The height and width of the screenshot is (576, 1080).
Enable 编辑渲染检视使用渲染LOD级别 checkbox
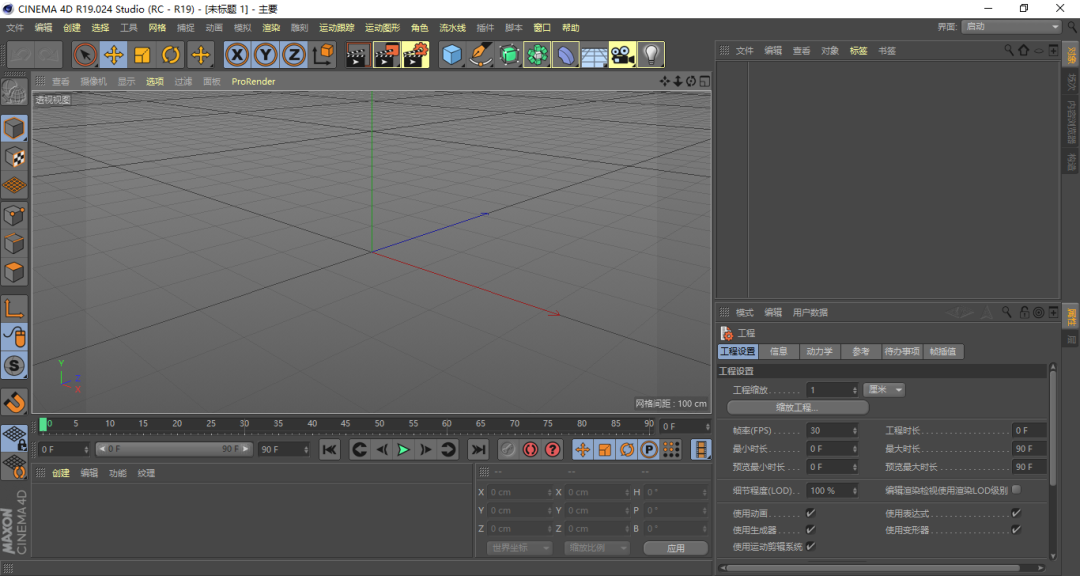pos(1016,490)
